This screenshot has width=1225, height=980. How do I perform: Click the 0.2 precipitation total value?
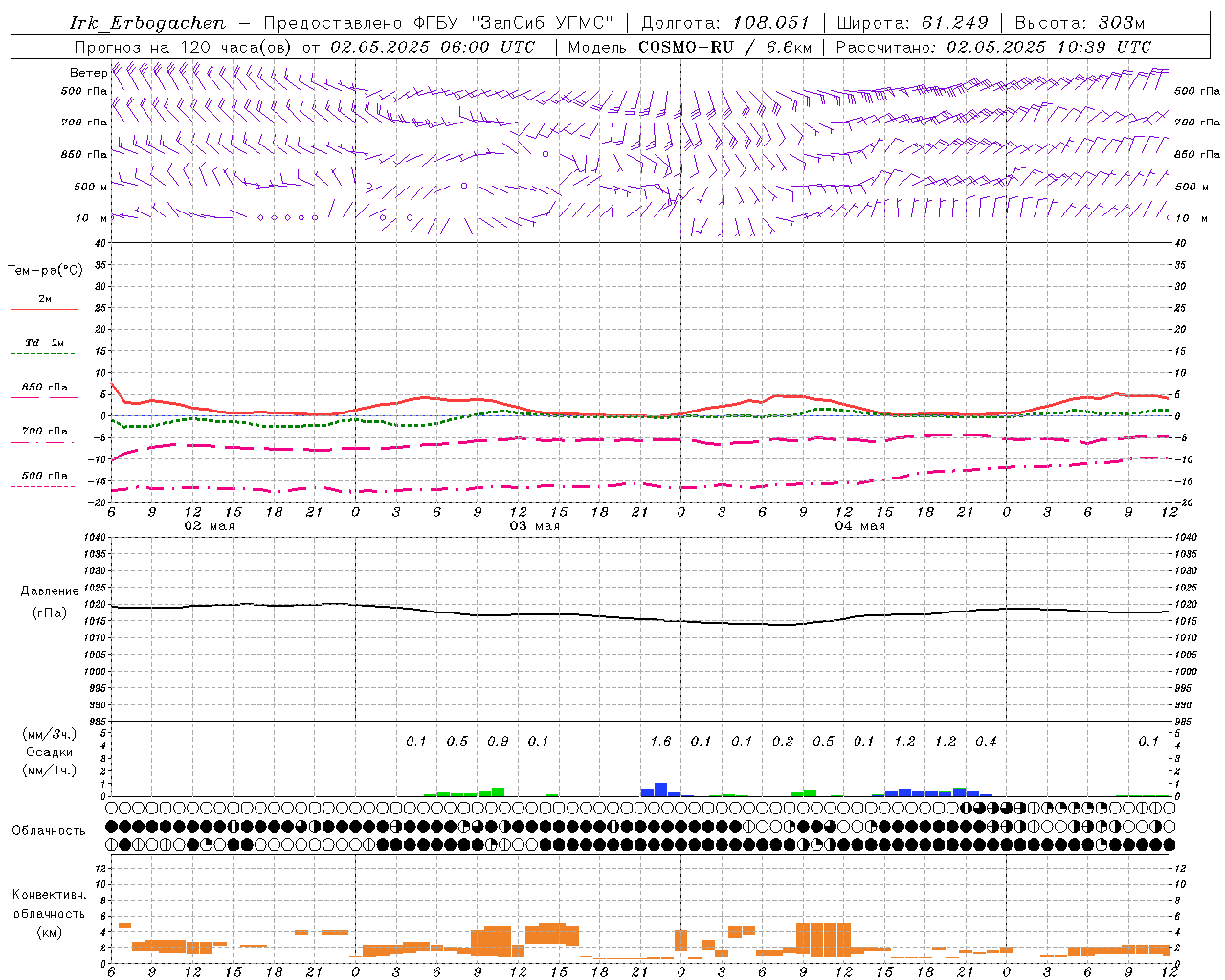pyautogui.click(x=783, y=741)
